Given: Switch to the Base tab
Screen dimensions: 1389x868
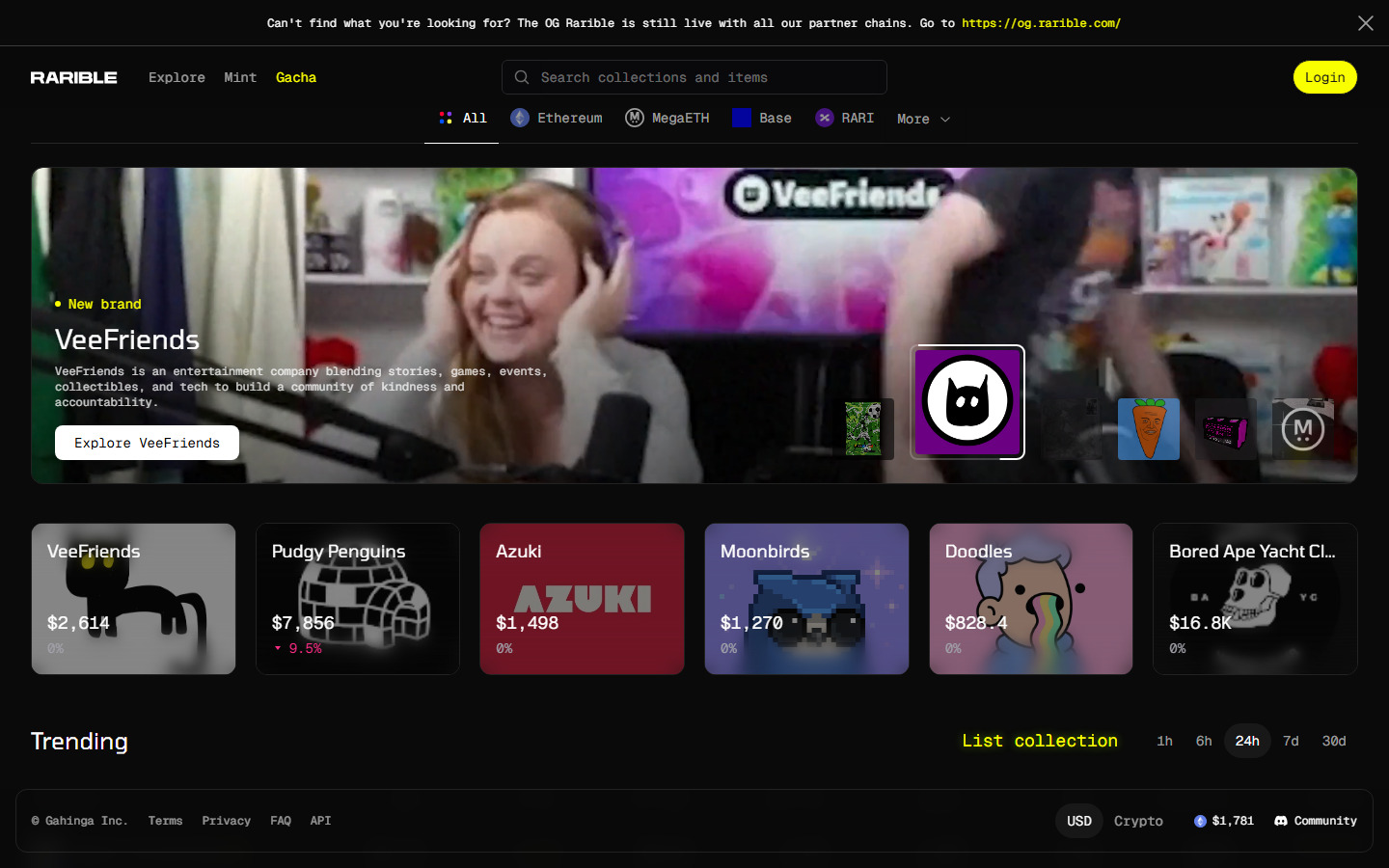Looking at the screenshot, I should (x=762, y=118).
